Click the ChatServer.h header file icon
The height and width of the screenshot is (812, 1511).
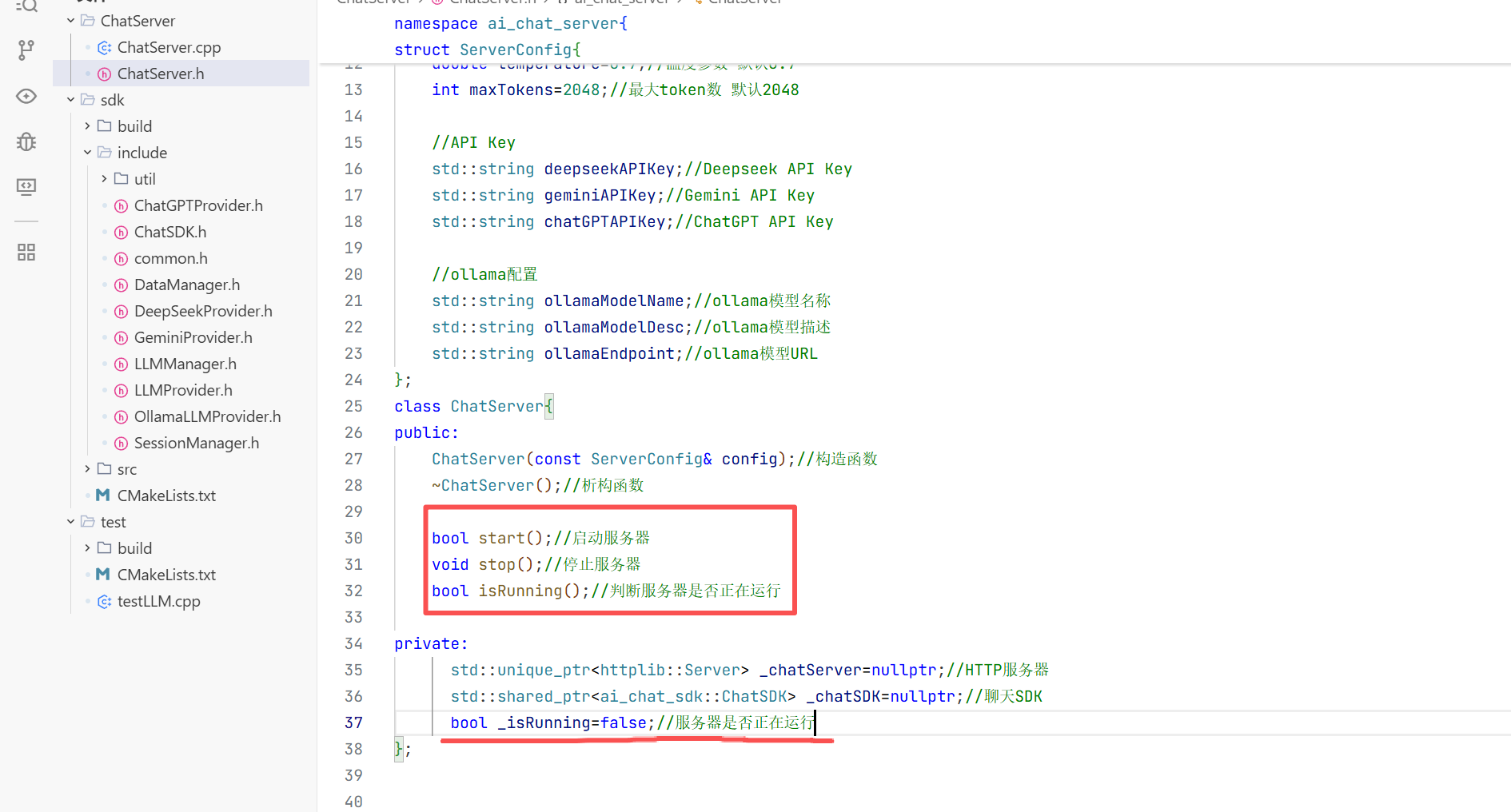[x=104, y=74]
